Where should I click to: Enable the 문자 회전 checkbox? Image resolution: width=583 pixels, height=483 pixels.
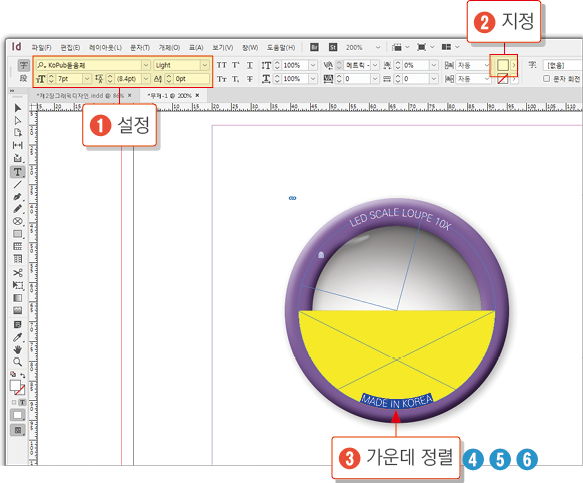click(x=546, y=78)
